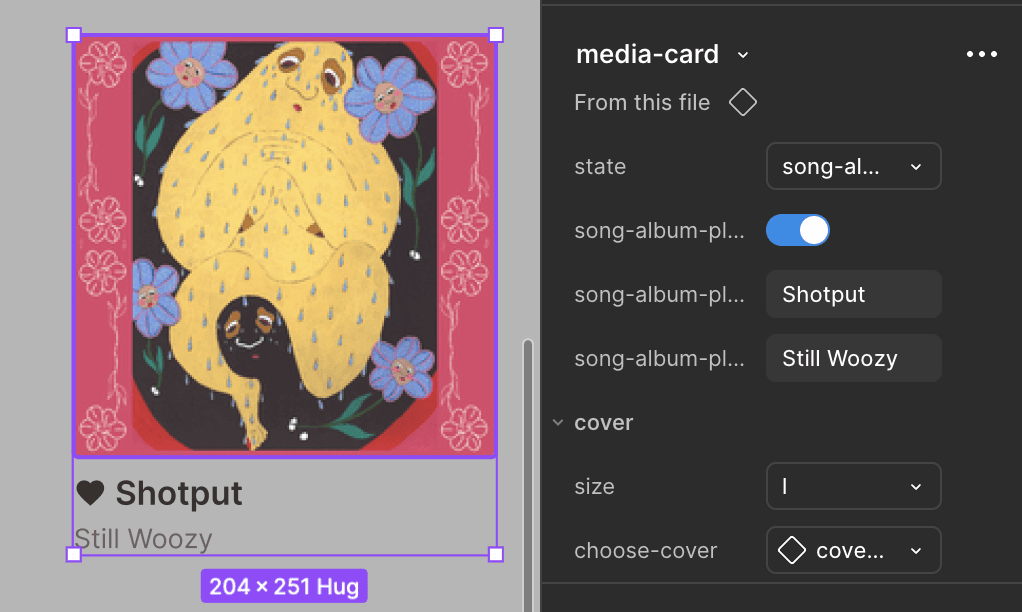
Task: Open the choose-cover instance dropdown
Action: (x=853, y=550)
